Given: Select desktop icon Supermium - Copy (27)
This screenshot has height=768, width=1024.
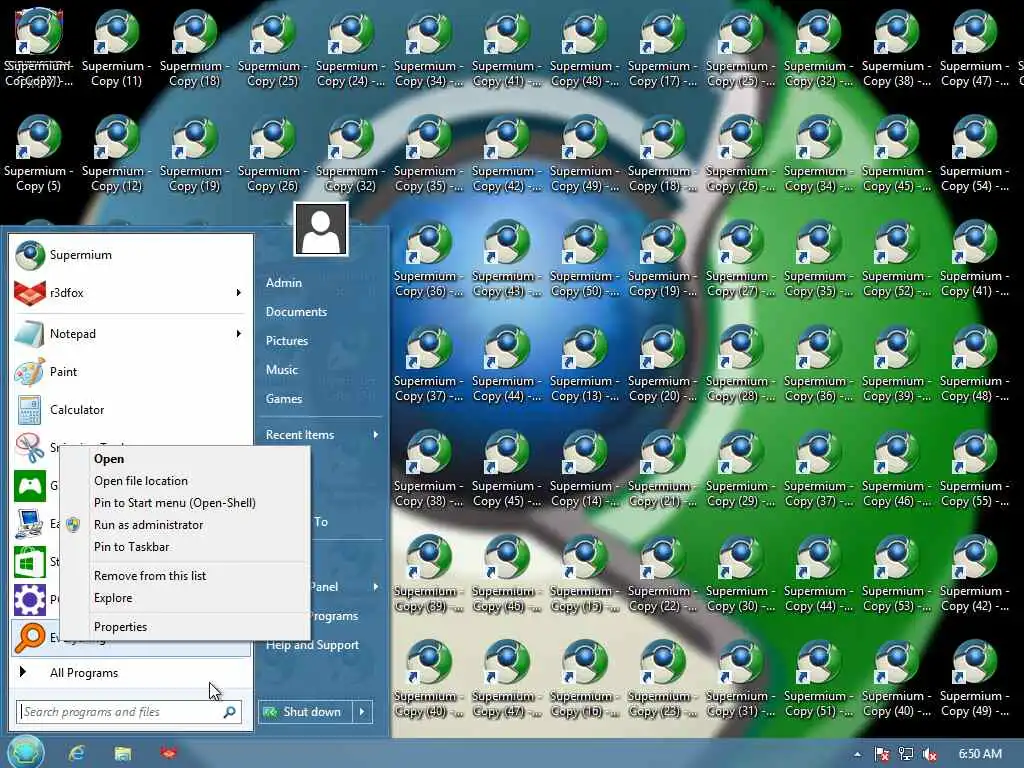Looking at the screenshot, I should point(741,258).
